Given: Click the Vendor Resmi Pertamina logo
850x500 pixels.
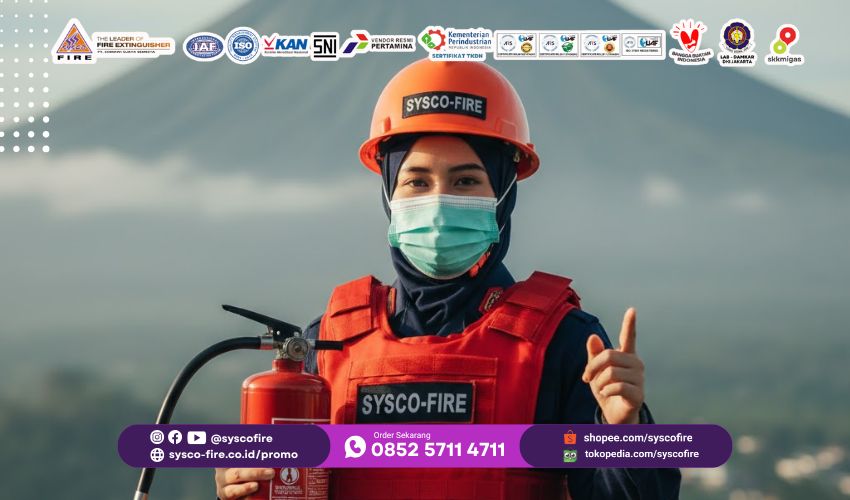Looking at the screenshot, I should [x=378, y=43].
